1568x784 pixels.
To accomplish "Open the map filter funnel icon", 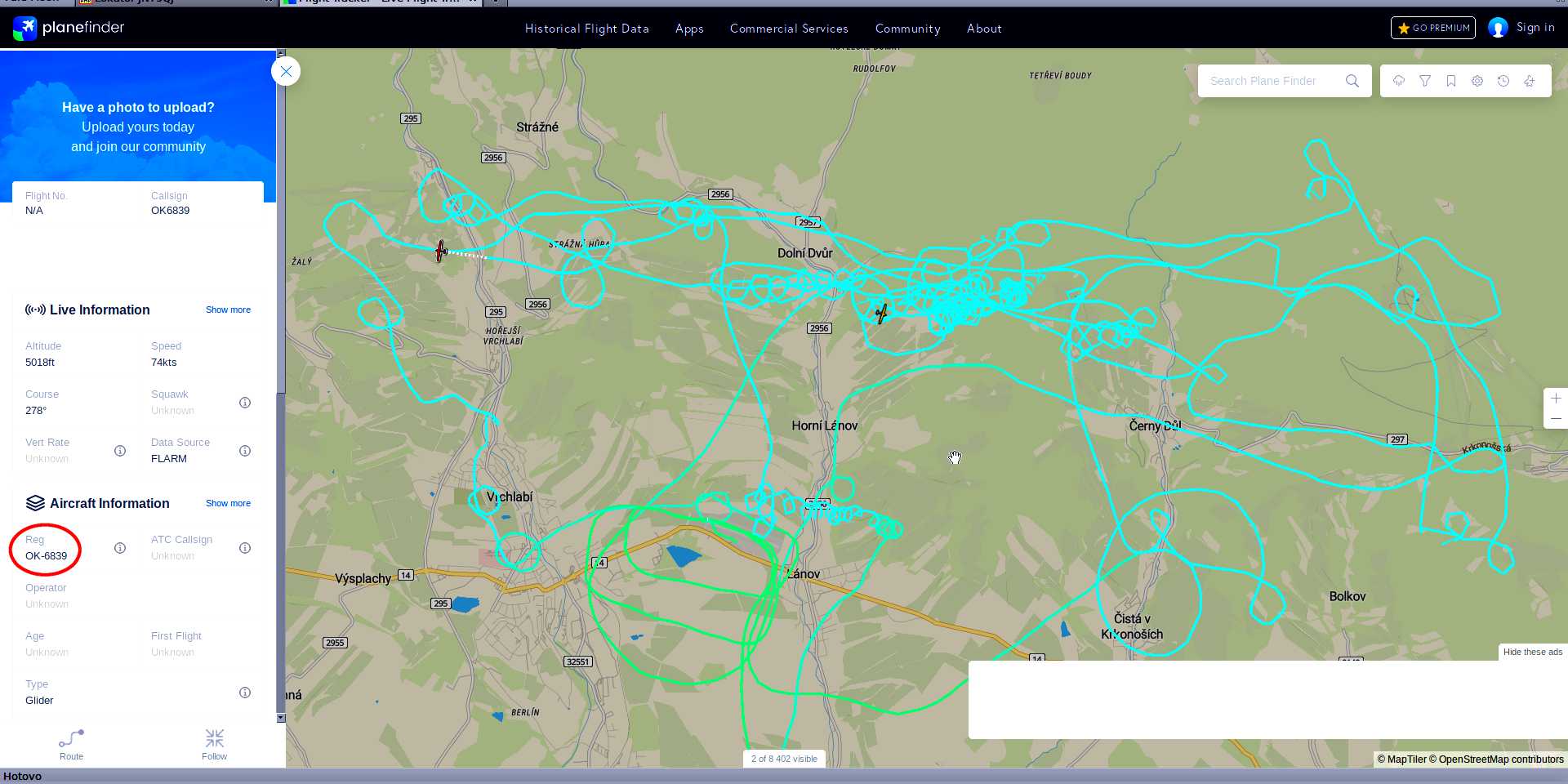I will (x=1425, y=81).
